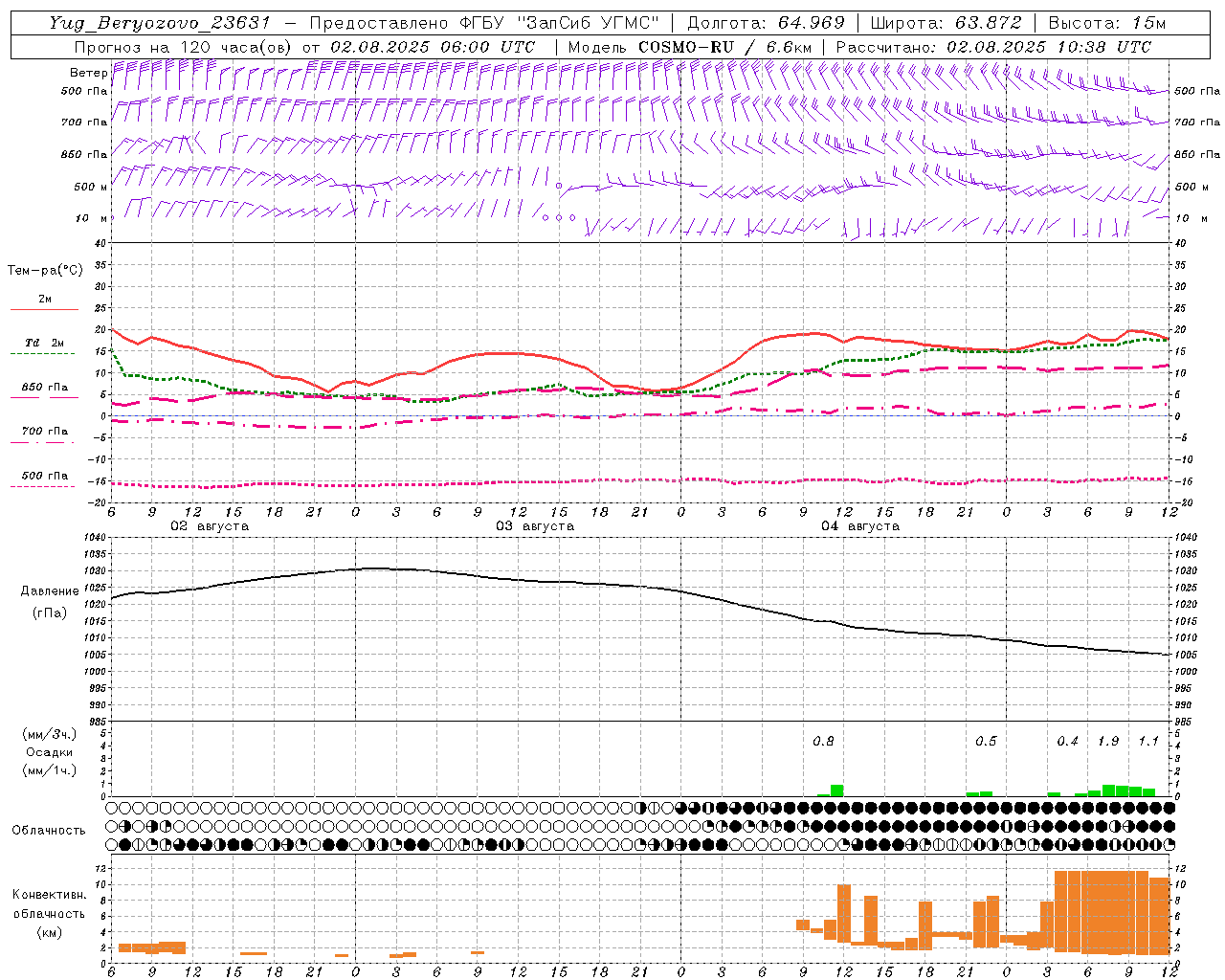1225x980 pixels.
Task: Select the (км) unit under convective cloudiness
Action: (50, 931)
